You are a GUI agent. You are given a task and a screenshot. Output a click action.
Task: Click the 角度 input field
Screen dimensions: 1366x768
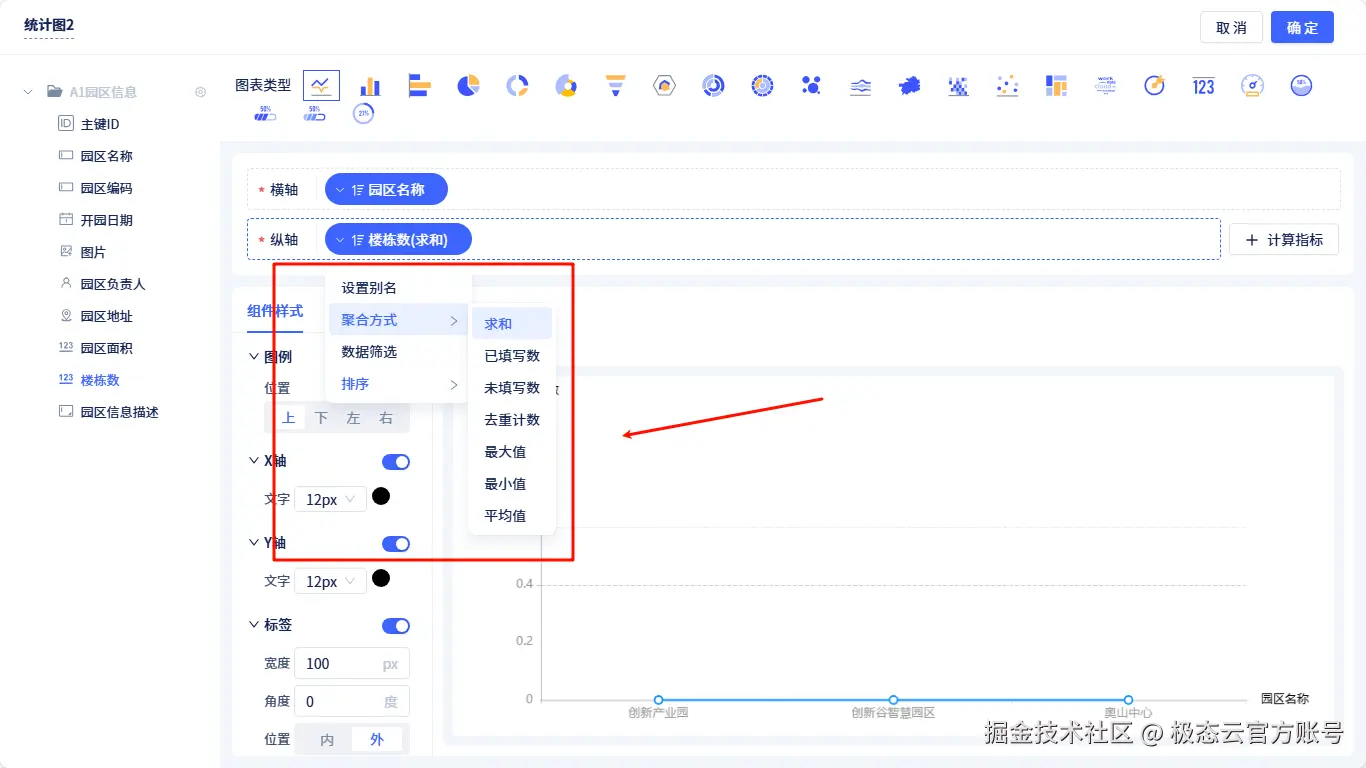[x=352, y=702]
